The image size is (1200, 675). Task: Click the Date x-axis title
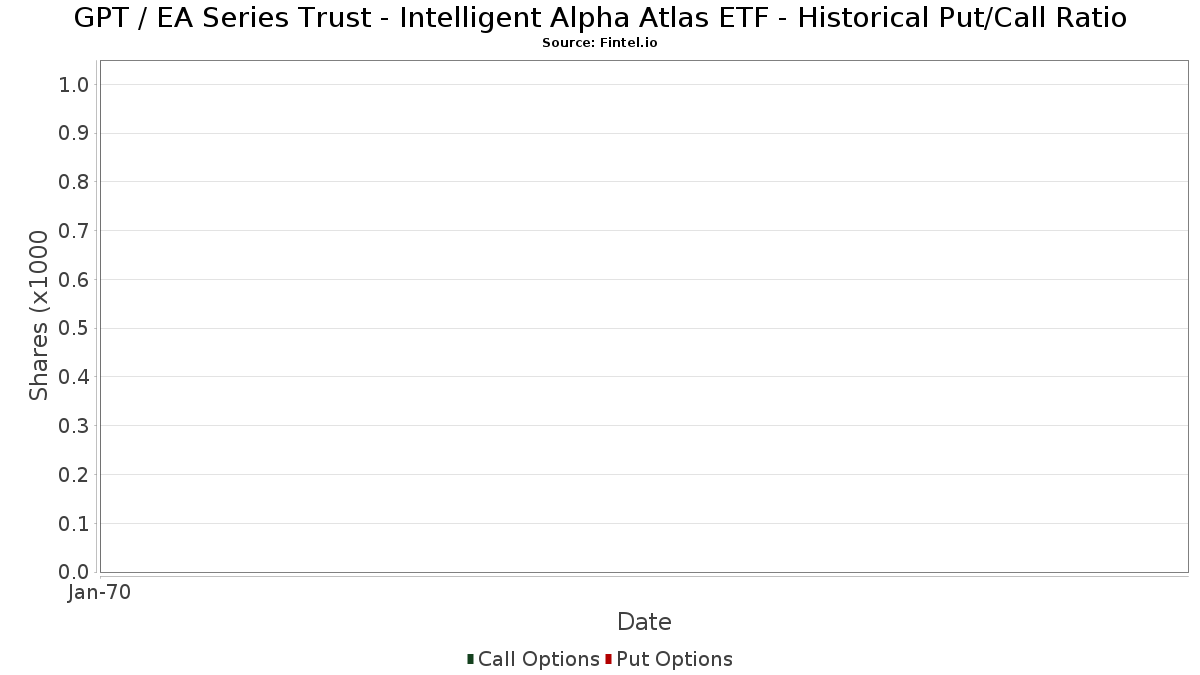pyautogui.click(x=644, y=622)
